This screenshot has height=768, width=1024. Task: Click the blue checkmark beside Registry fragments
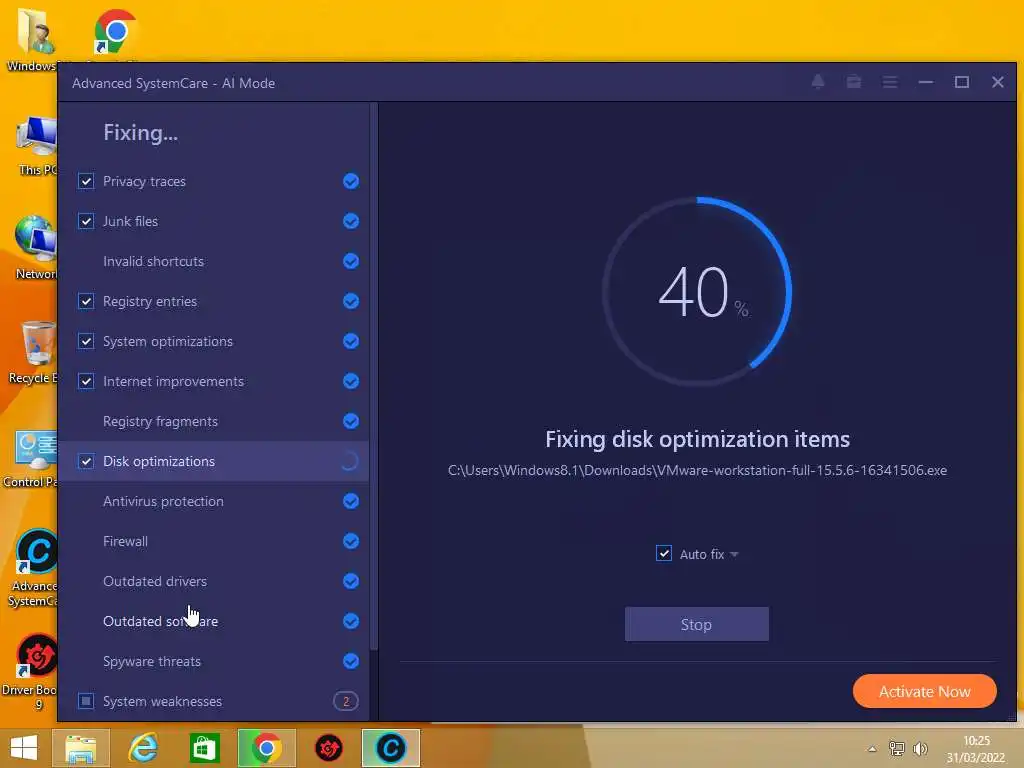tap(351, 421)
